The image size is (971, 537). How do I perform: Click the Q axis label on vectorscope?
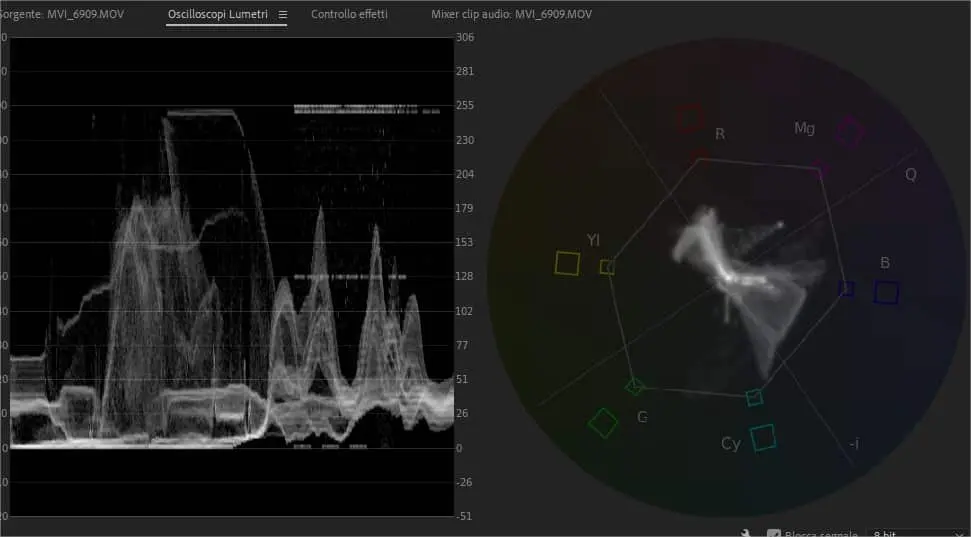[911, 175]
